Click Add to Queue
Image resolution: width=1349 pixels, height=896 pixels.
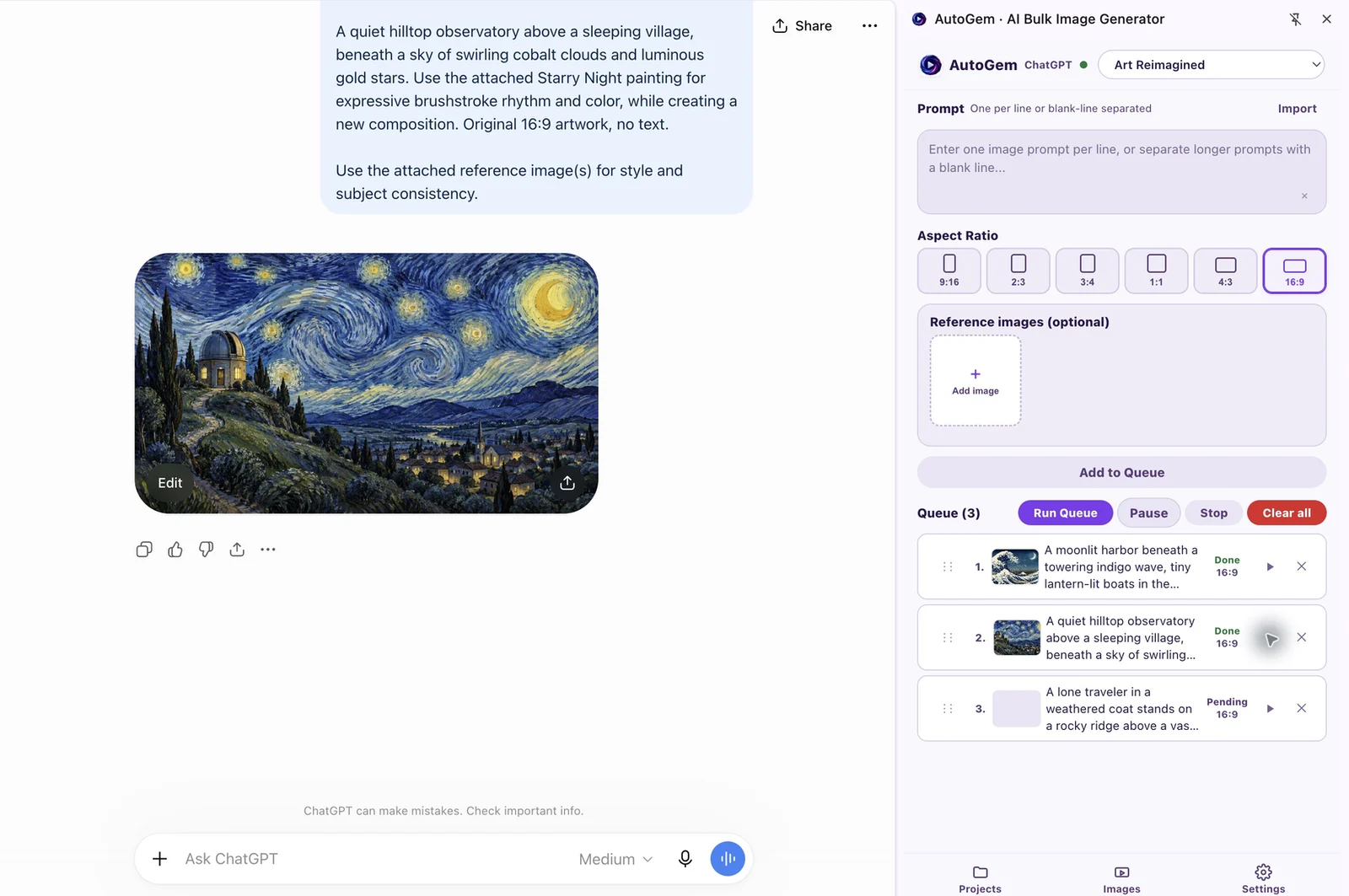(1121, 472)
